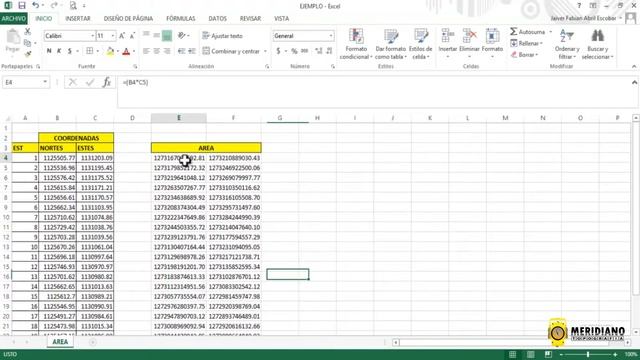Image resolution: width=640 pixels, height=360 pixels.
Task: Decrease font size with the smaller A icon
Action: [132, 36]
